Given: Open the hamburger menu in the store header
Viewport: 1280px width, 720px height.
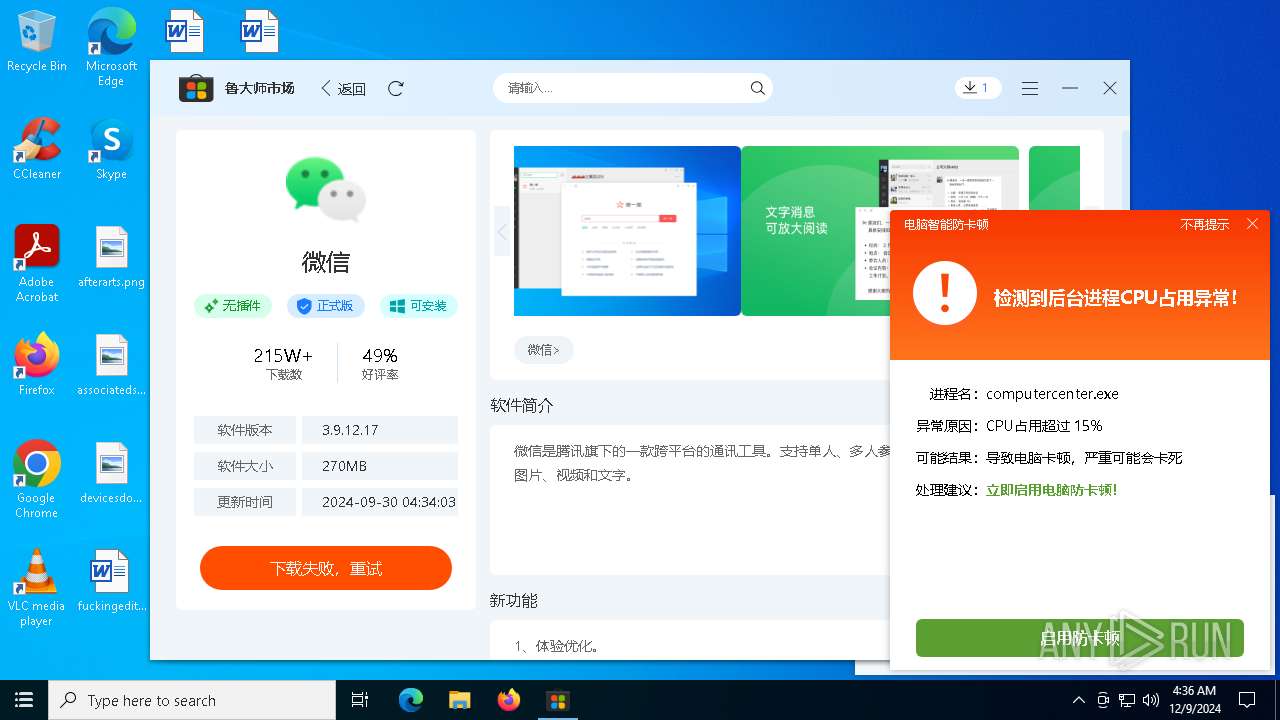Looking at the screenshot, I should [x=1030, y=88].
